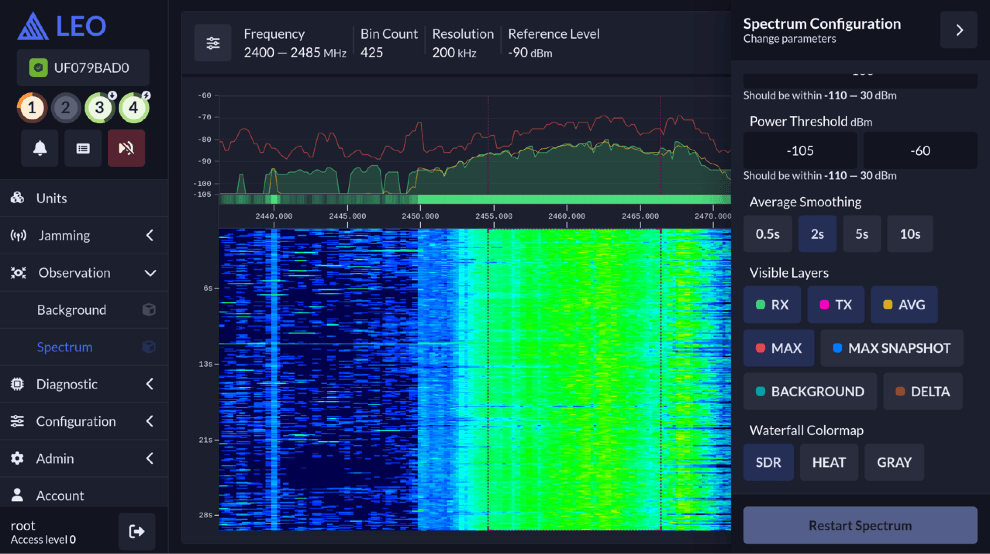Select unit indicator 3
The height and width of the screenshot is (554, 990).
coord(100,108)
